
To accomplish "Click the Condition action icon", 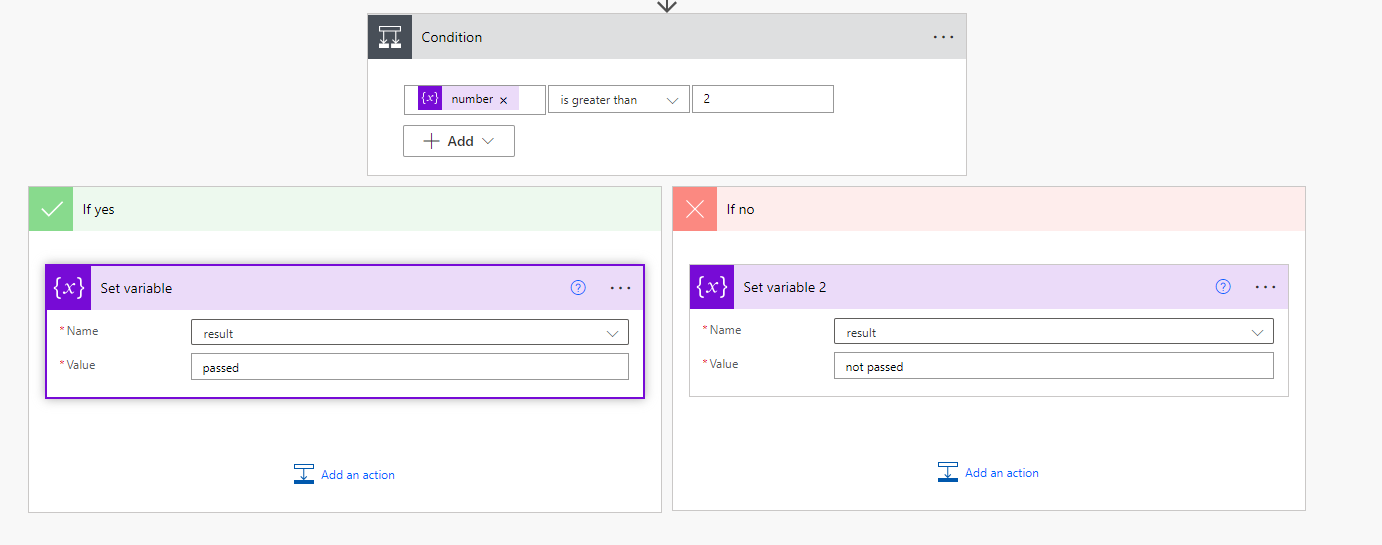I will click(x=390, y=37).
